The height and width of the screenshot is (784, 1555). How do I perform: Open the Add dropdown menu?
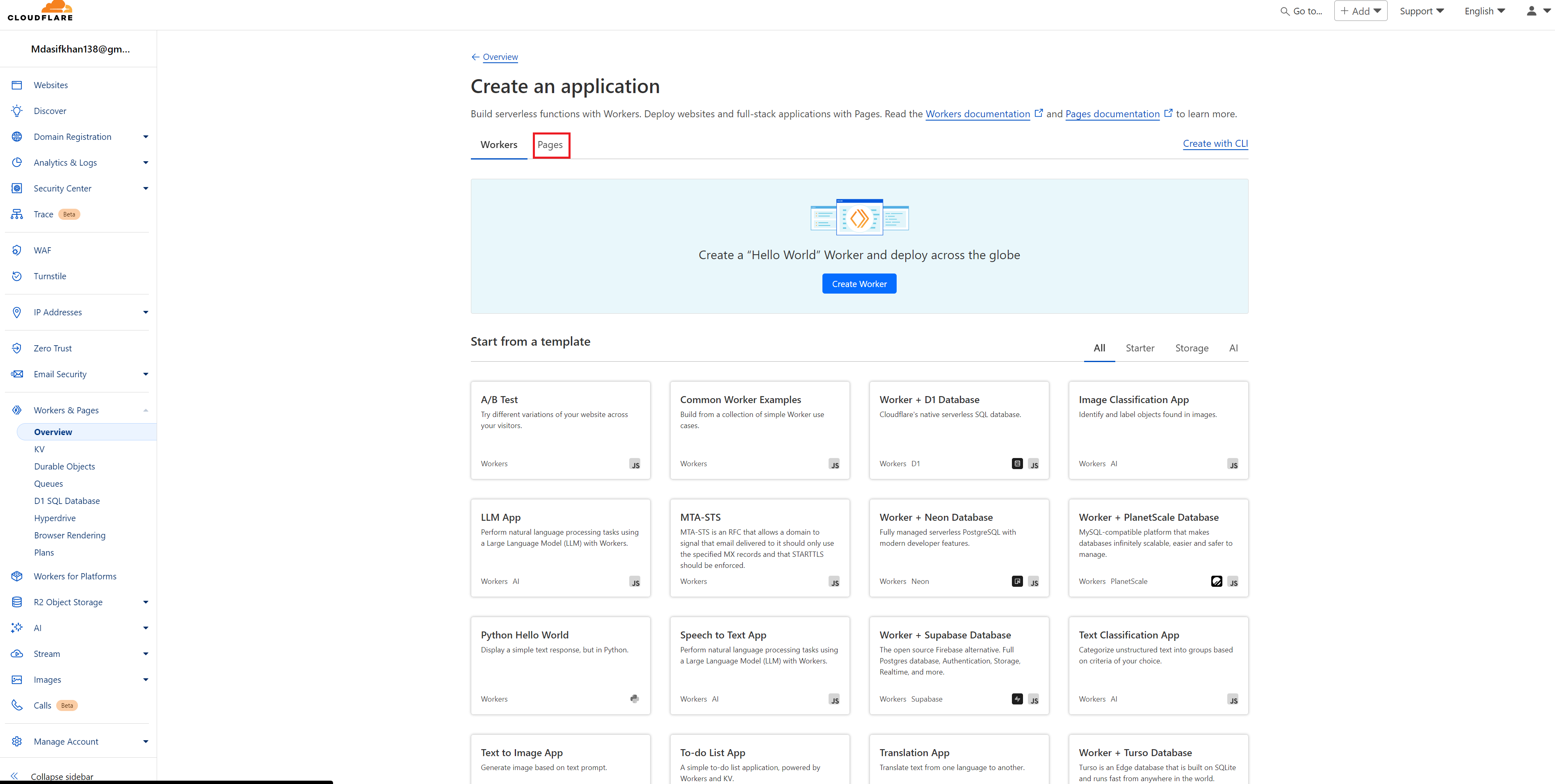(1360, 11)
